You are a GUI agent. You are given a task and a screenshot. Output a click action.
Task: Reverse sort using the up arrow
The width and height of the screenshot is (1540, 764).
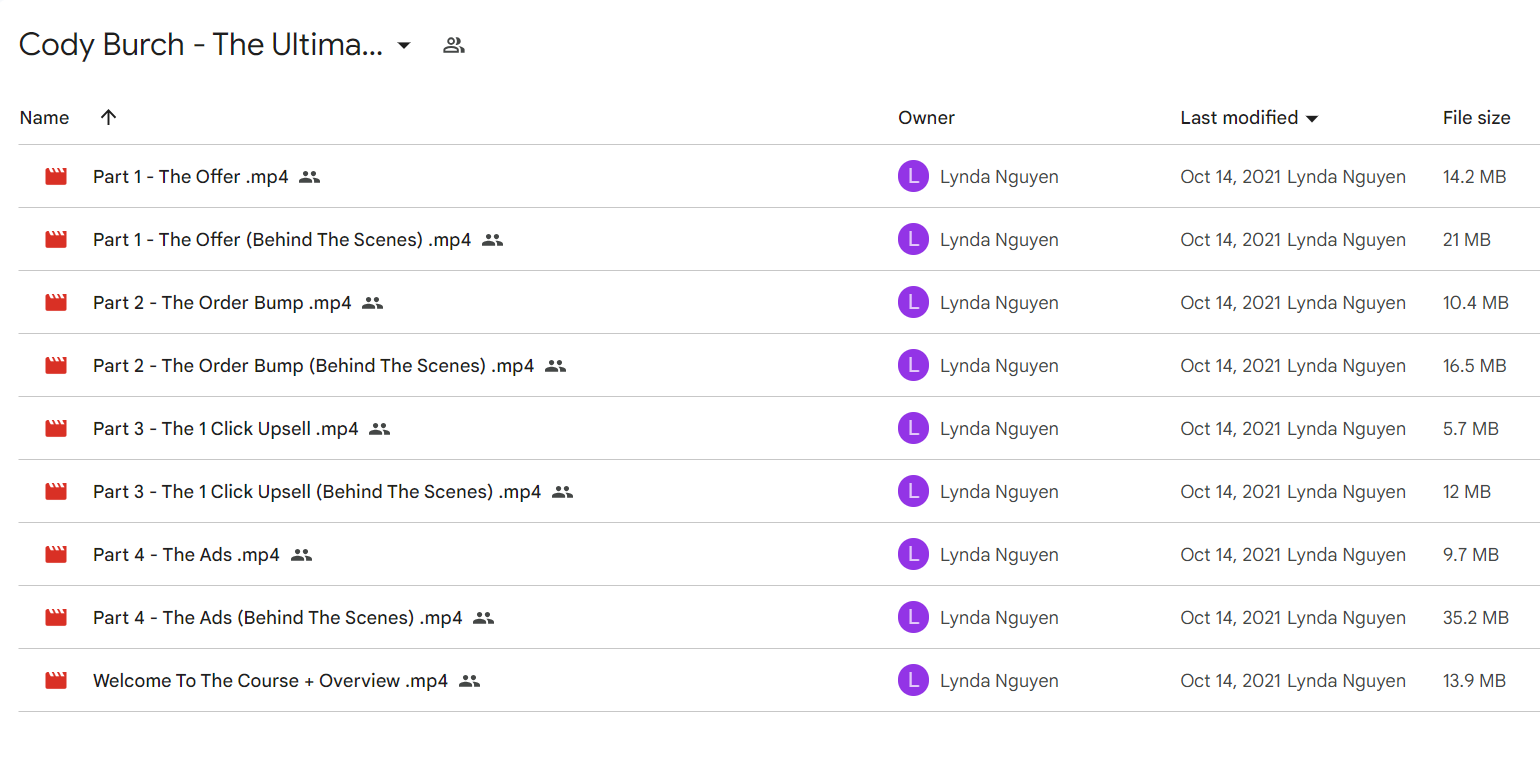(x=109, y=117)
